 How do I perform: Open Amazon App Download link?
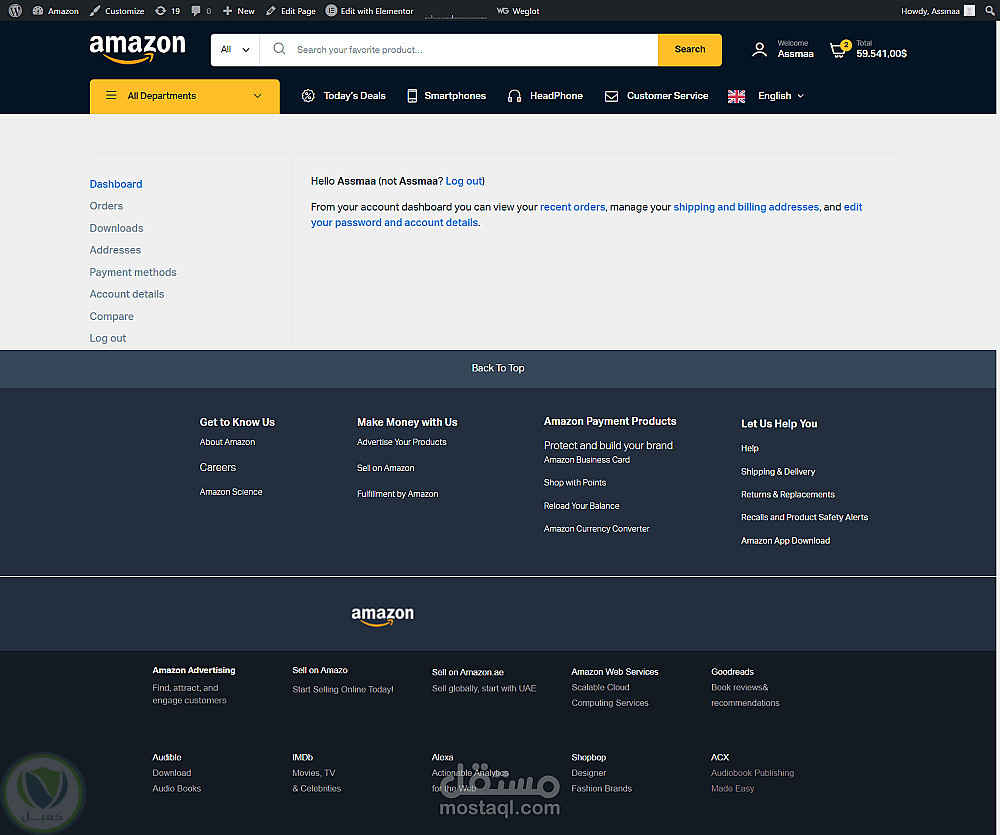coord(785,541)
